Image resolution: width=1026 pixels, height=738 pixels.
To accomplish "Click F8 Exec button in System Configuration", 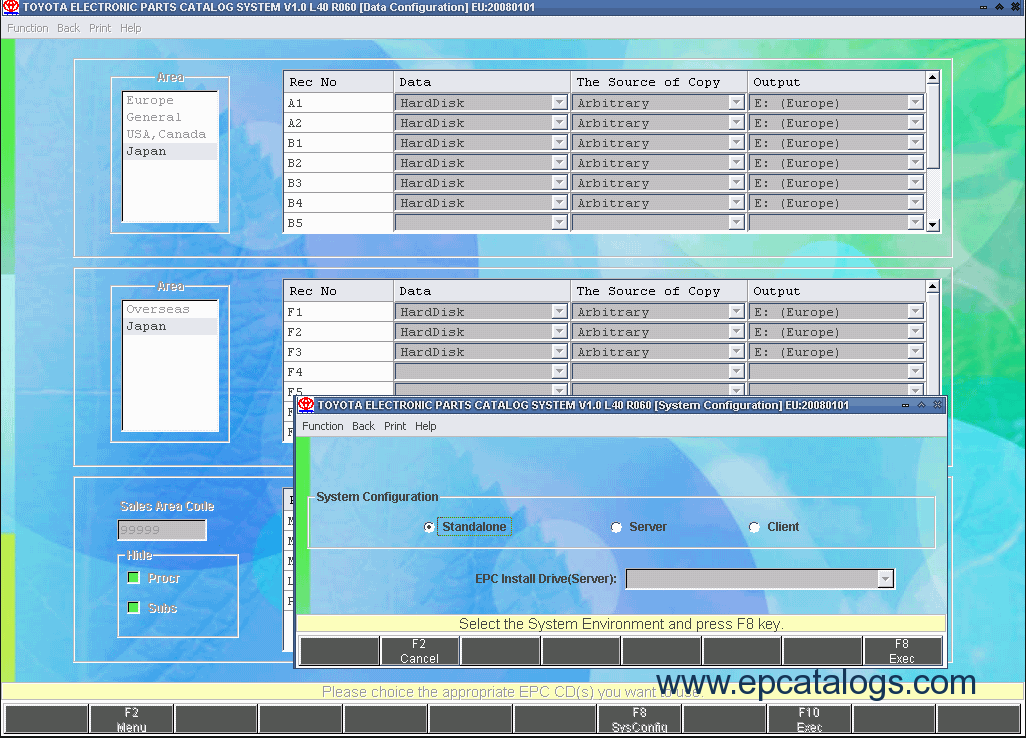I will click(902, 651).
